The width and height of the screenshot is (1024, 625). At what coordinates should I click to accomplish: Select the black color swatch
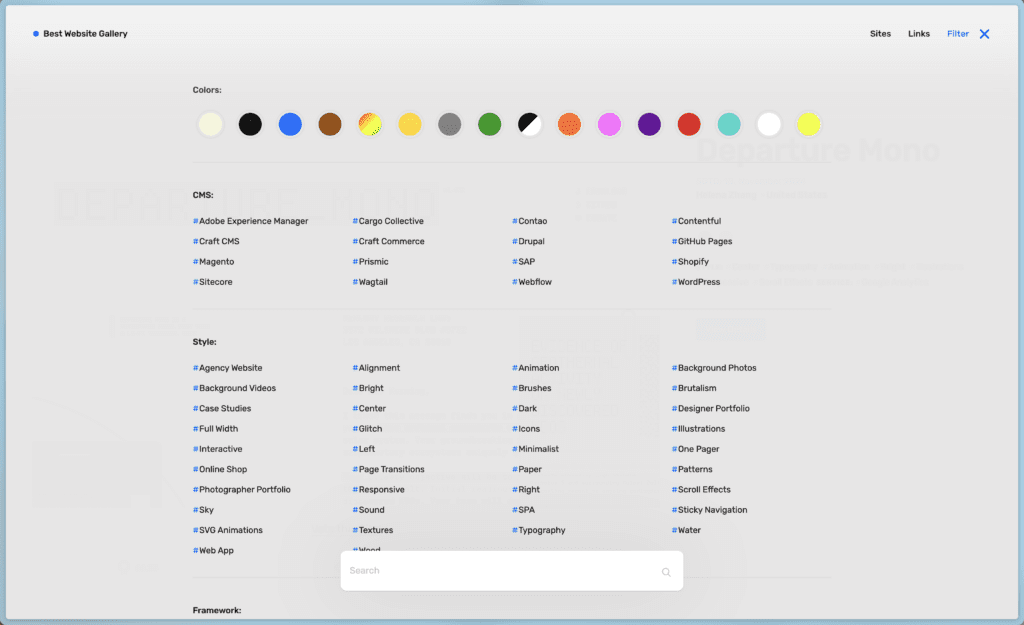point(250,125)
